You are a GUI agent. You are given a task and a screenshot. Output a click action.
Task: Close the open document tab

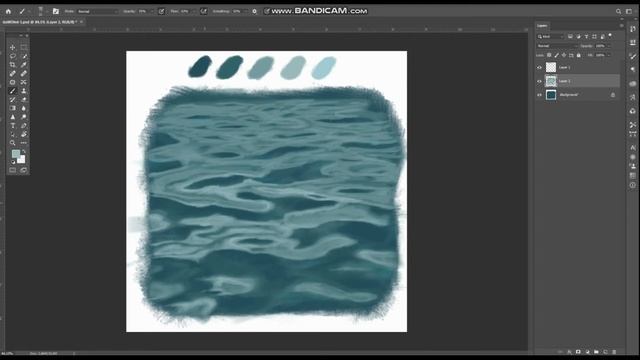(x=82, y=22)
